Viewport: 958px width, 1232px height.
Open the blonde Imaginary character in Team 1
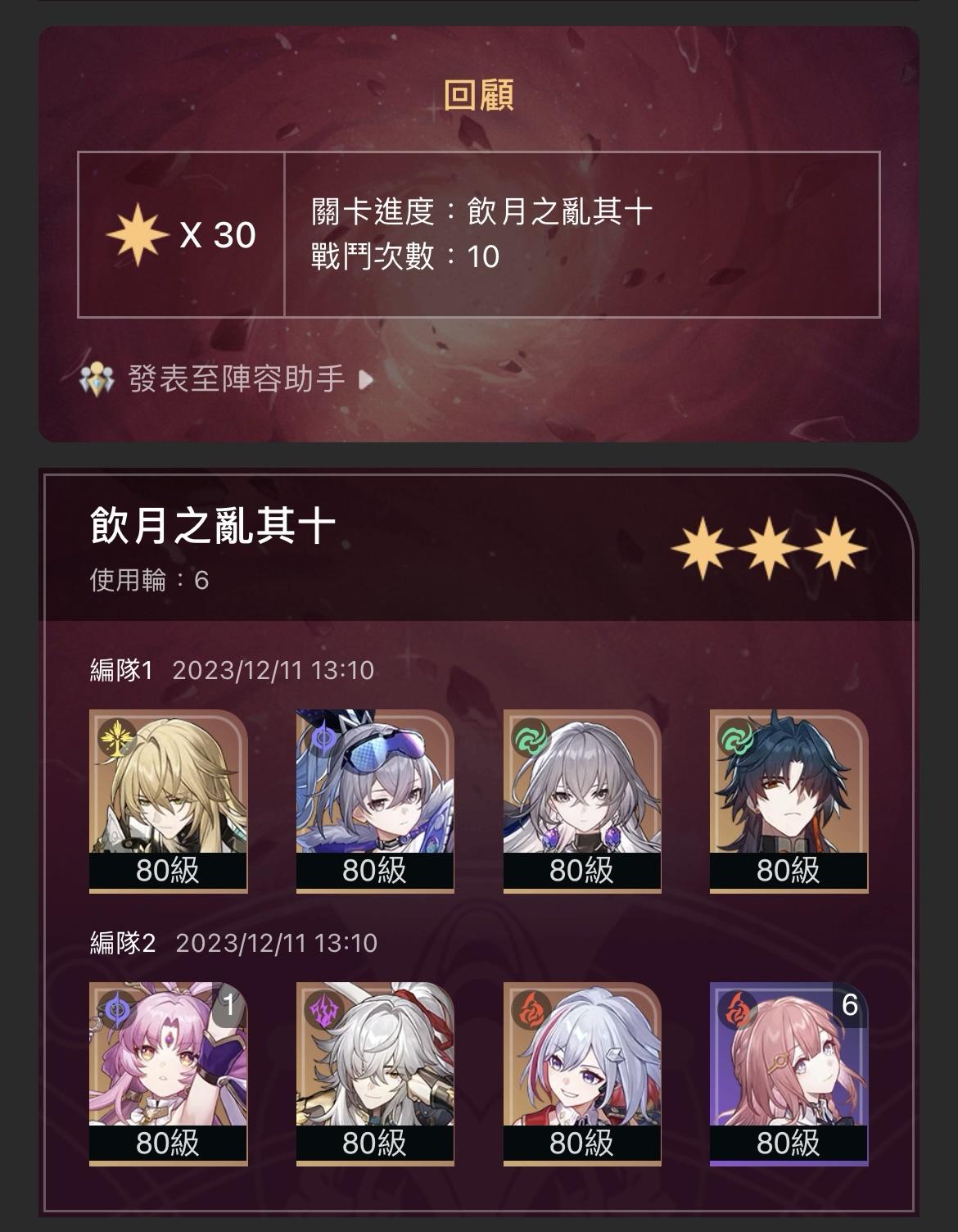(168, 801)
